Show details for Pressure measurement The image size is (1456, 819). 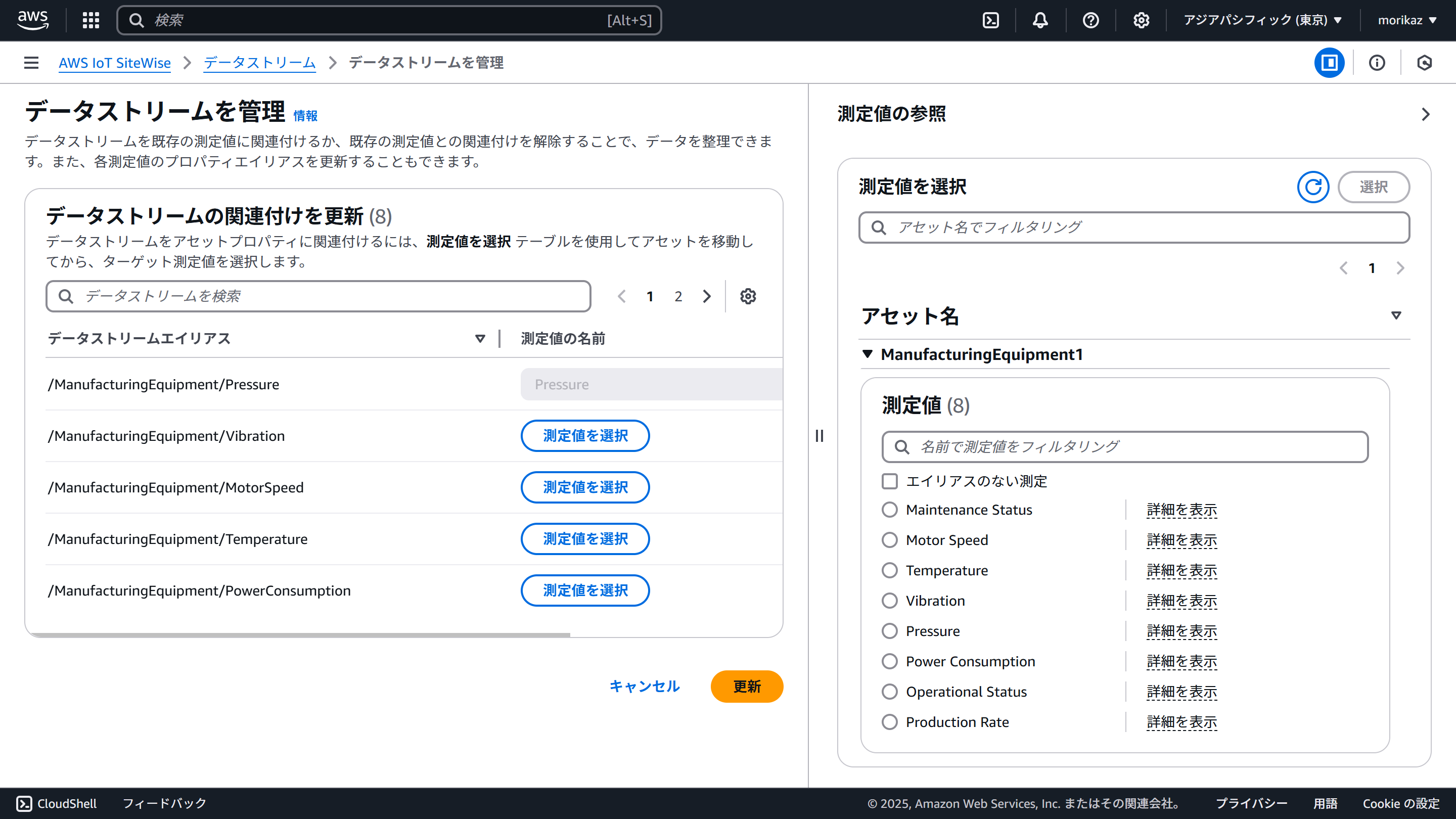1182,631
